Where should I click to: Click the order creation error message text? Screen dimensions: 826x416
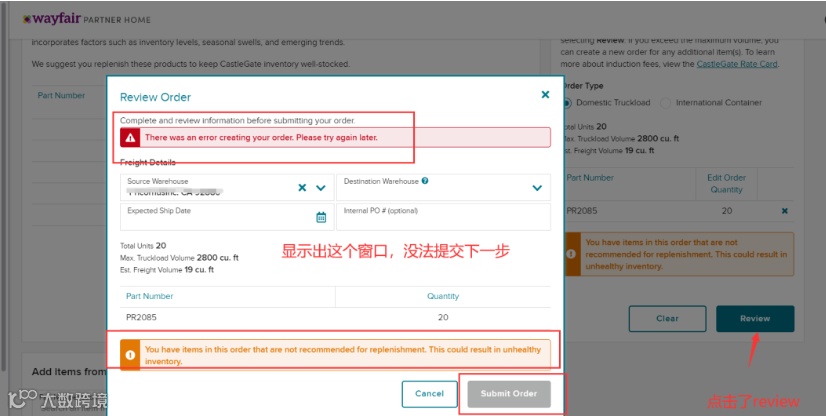pyautogui.click(x=261, y=137)
